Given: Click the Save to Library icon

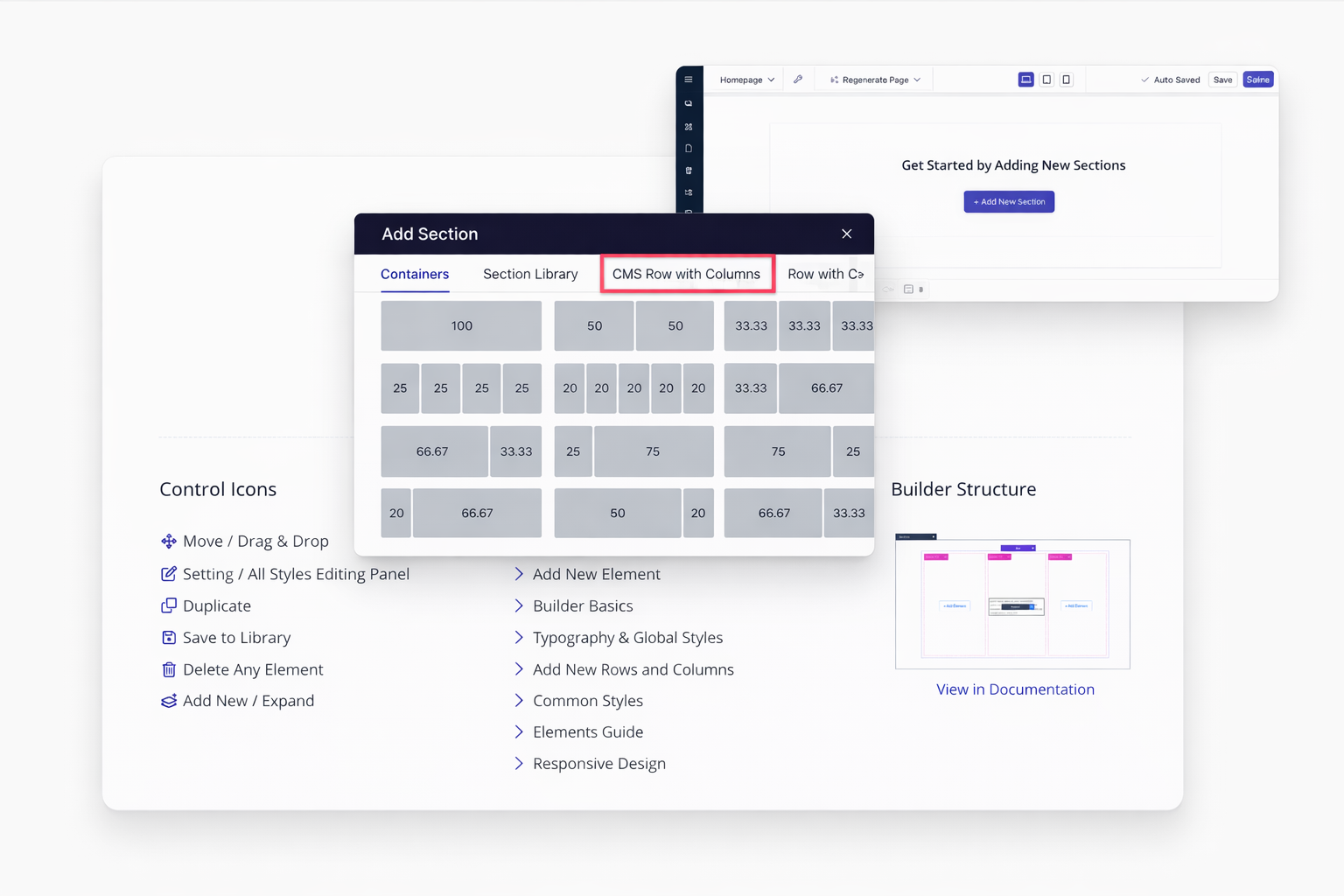Looking at the screenshot, I should [169, 638].
